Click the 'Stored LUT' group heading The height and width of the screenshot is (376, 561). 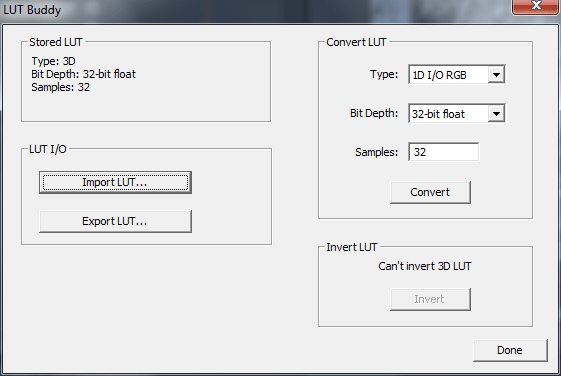click(56, 42)
